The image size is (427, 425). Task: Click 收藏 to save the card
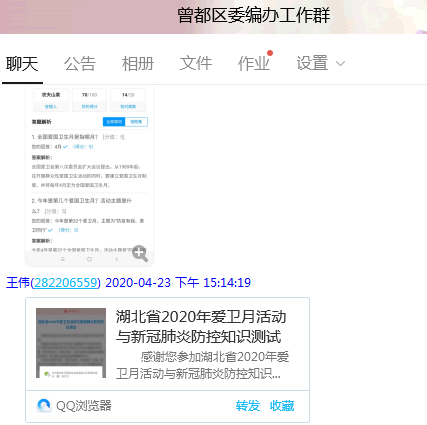tap(282, 406)
